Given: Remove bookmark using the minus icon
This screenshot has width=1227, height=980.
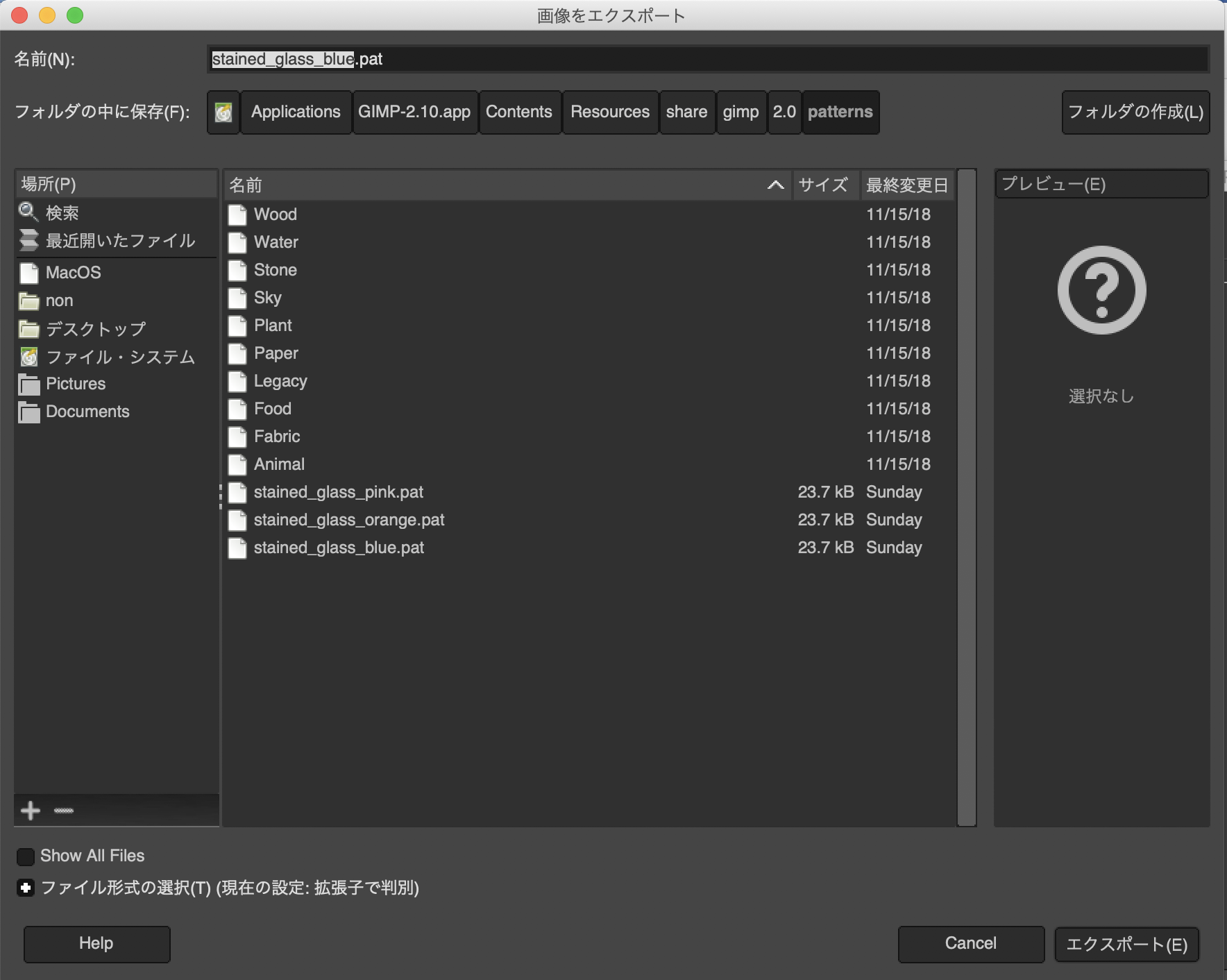Looking at the screenshot, I should [63, 810].
